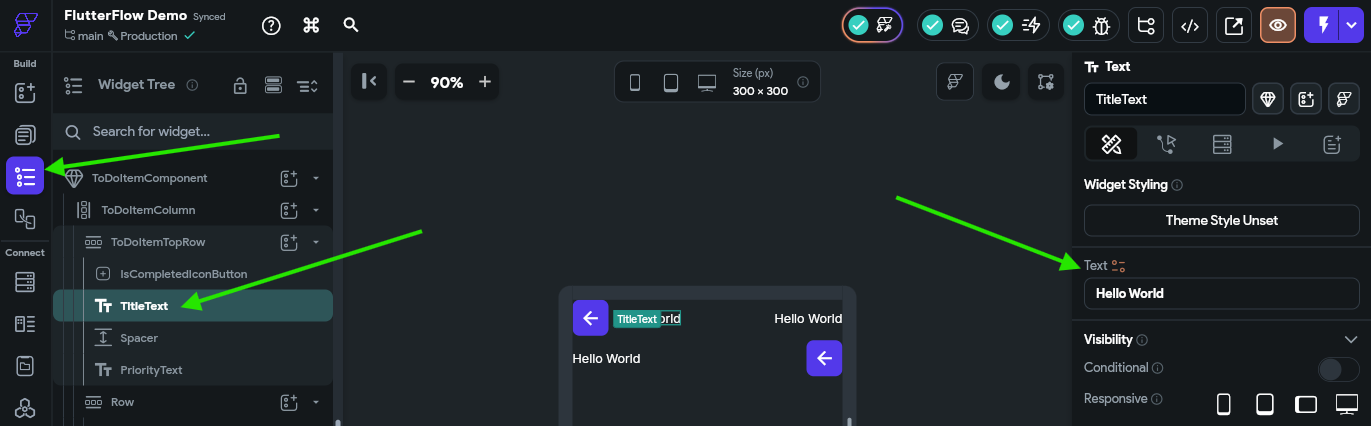Select tablet canvas device size
This screenshot has height=426, width=1371.
click(670, 82)
